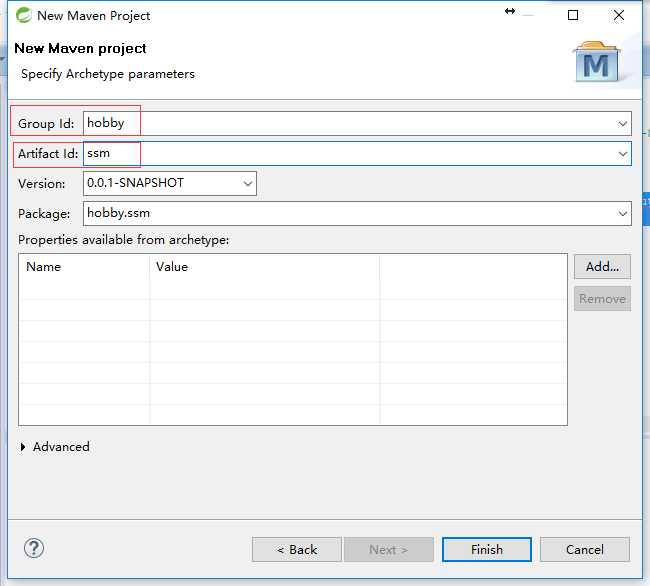Click the Artifact Id field containing ssm

357,154
